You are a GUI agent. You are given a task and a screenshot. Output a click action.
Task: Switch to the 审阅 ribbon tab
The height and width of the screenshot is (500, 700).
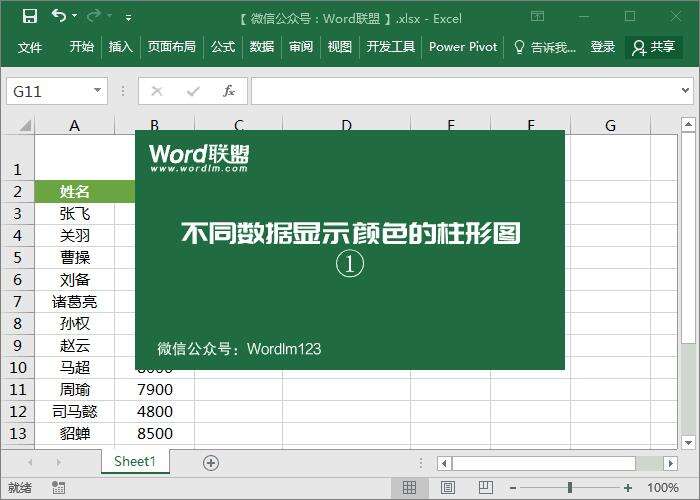[x=300, y=46]
